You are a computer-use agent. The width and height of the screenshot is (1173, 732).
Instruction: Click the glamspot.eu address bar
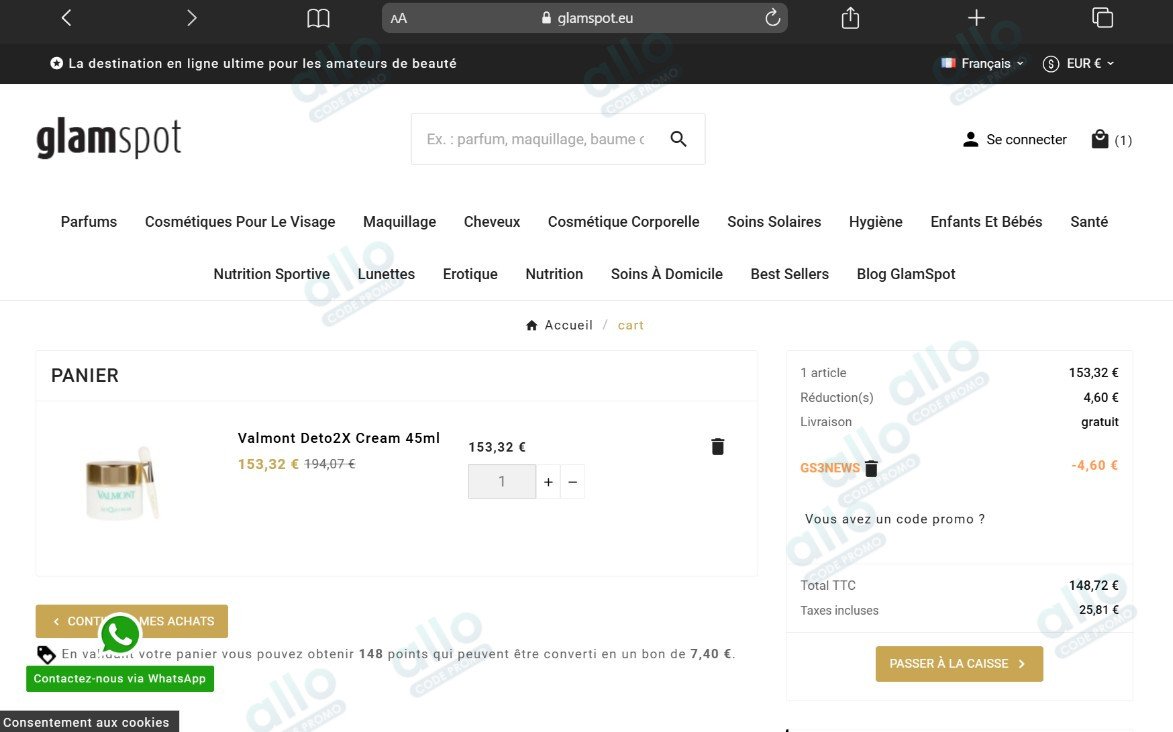pyautogui.click(x=584, y=18)
